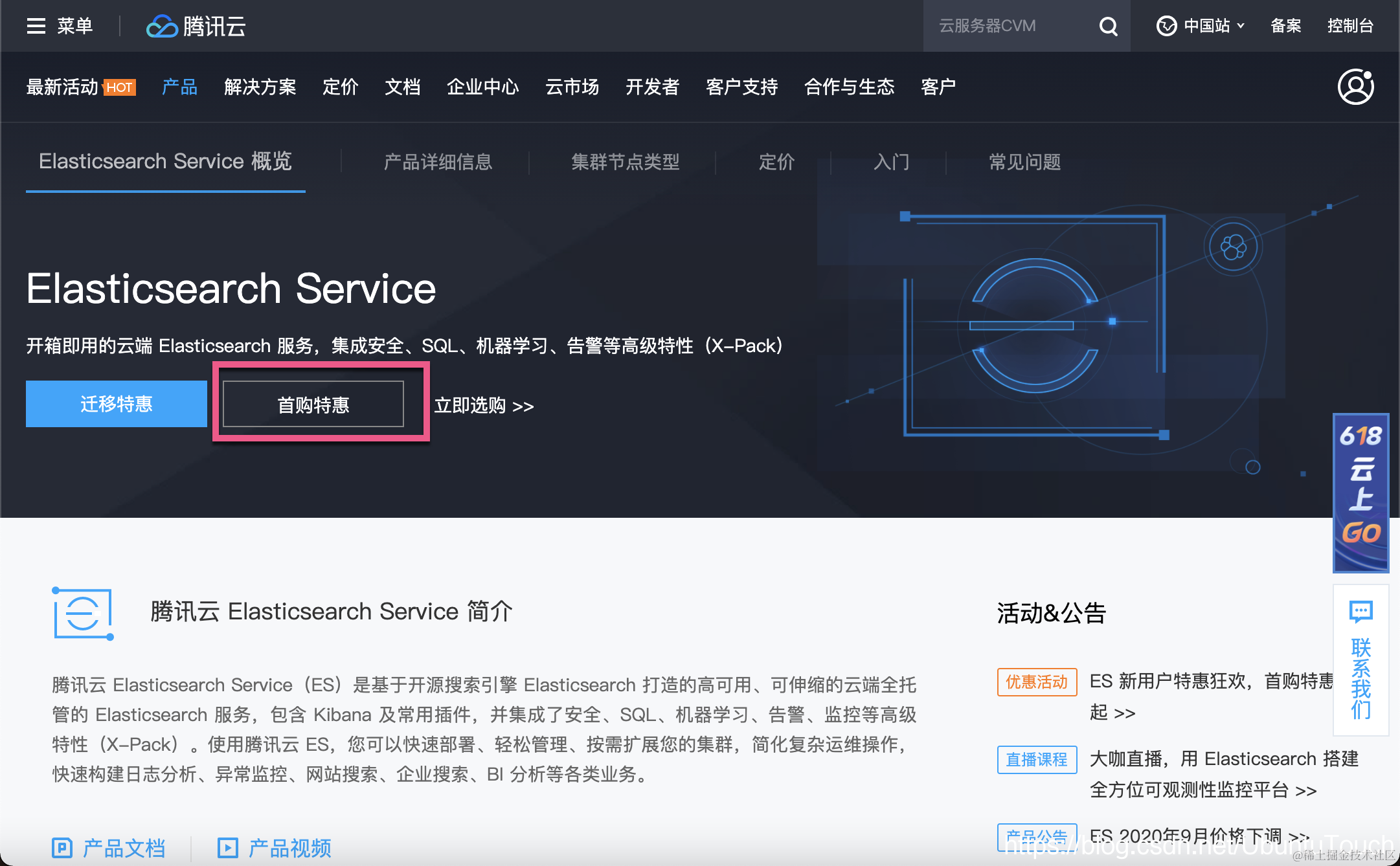Viewport: 1400px width, 866px height.
Task: Open the user account avatar icon
Action: tap(1355, 87)
